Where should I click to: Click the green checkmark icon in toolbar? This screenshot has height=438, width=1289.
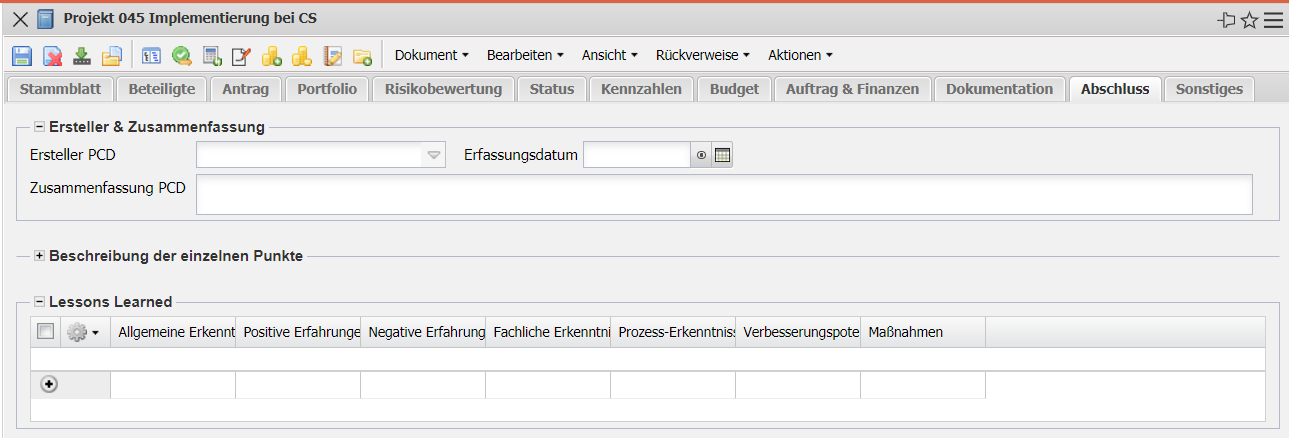(182, 56)
